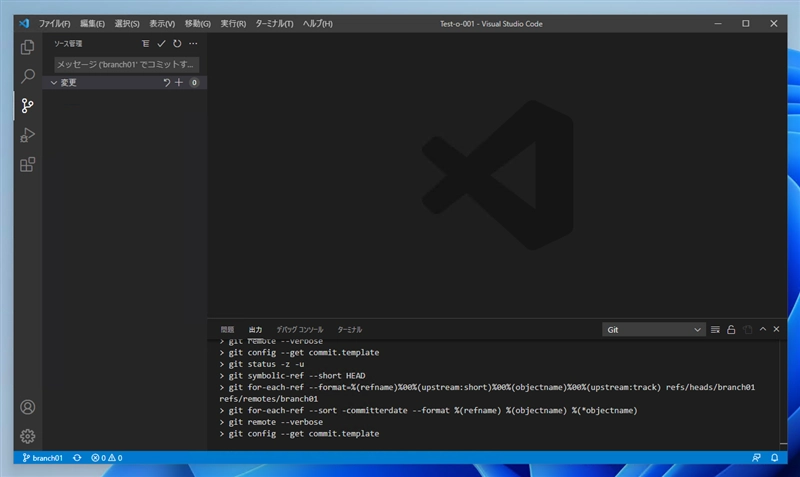Click the sync changes icon in status bar
Viewport: 800px width, 477px height.
coord(77,458)
